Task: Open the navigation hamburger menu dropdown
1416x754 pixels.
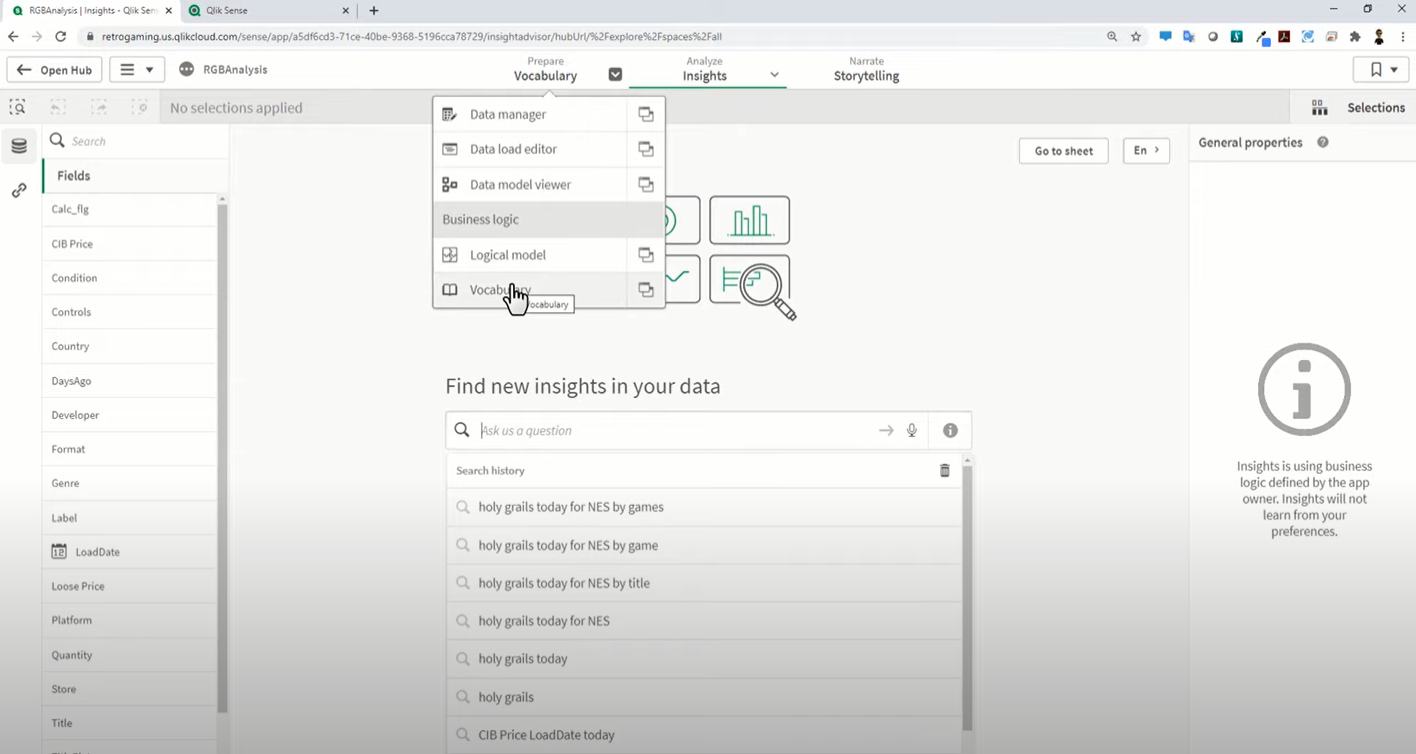Action: (137, 70)
